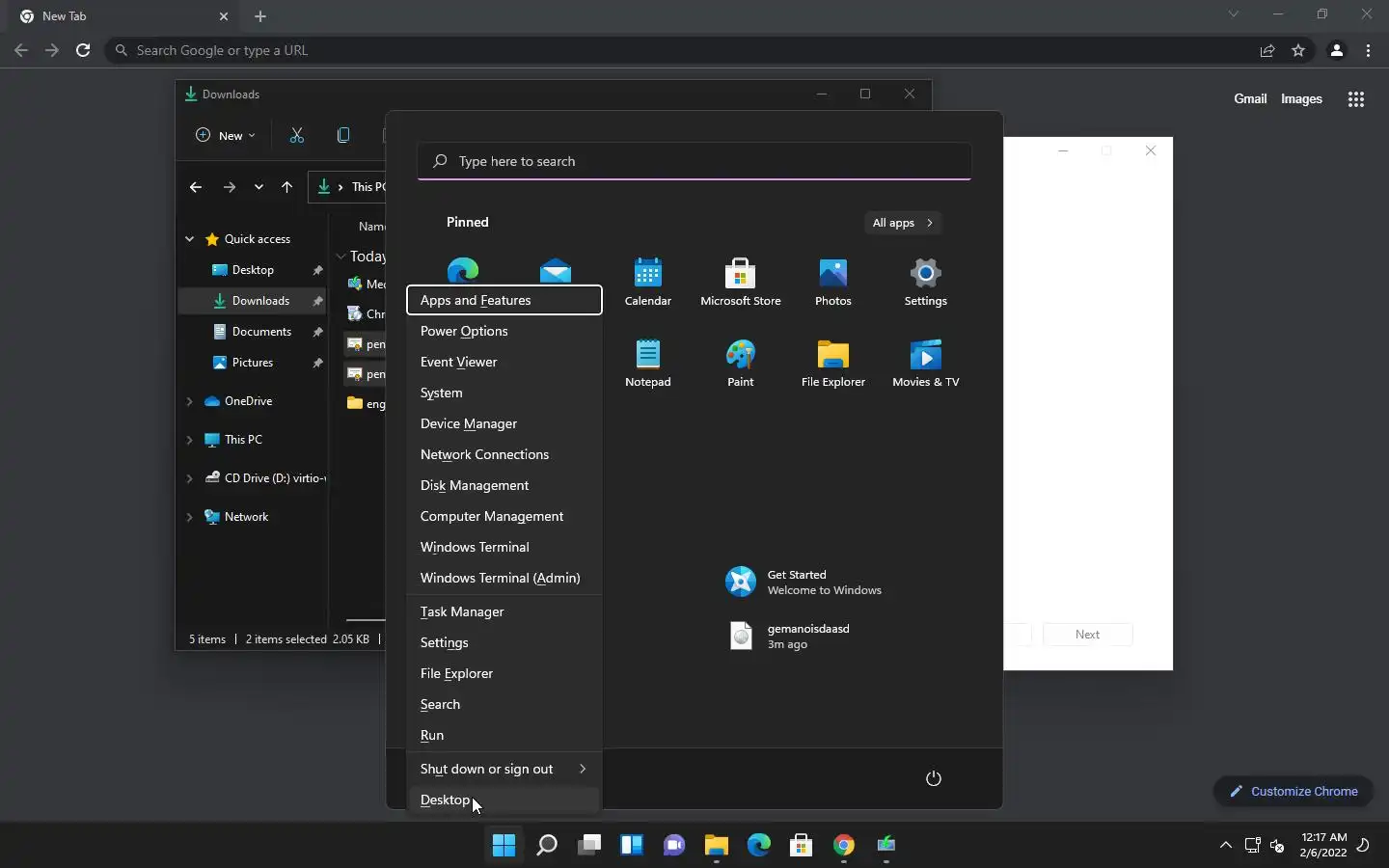Switch to Chrome on taskbar

pyautogui.click(x=844, y=846)
